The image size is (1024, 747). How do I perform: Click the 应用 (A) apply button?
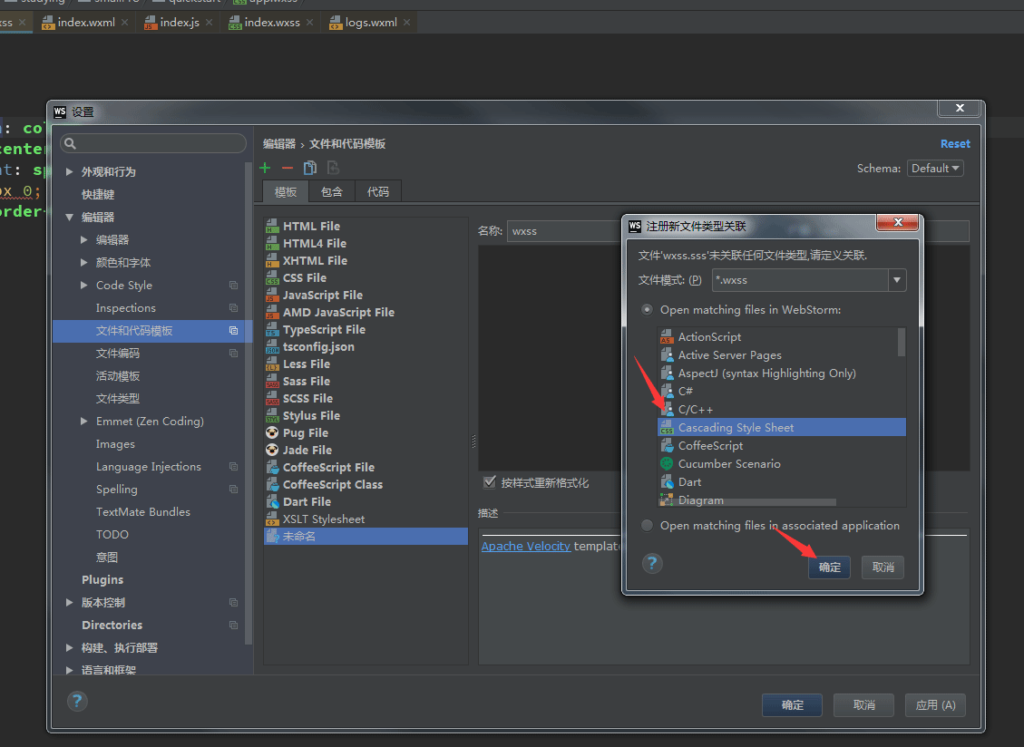click(x=935, y=705)
